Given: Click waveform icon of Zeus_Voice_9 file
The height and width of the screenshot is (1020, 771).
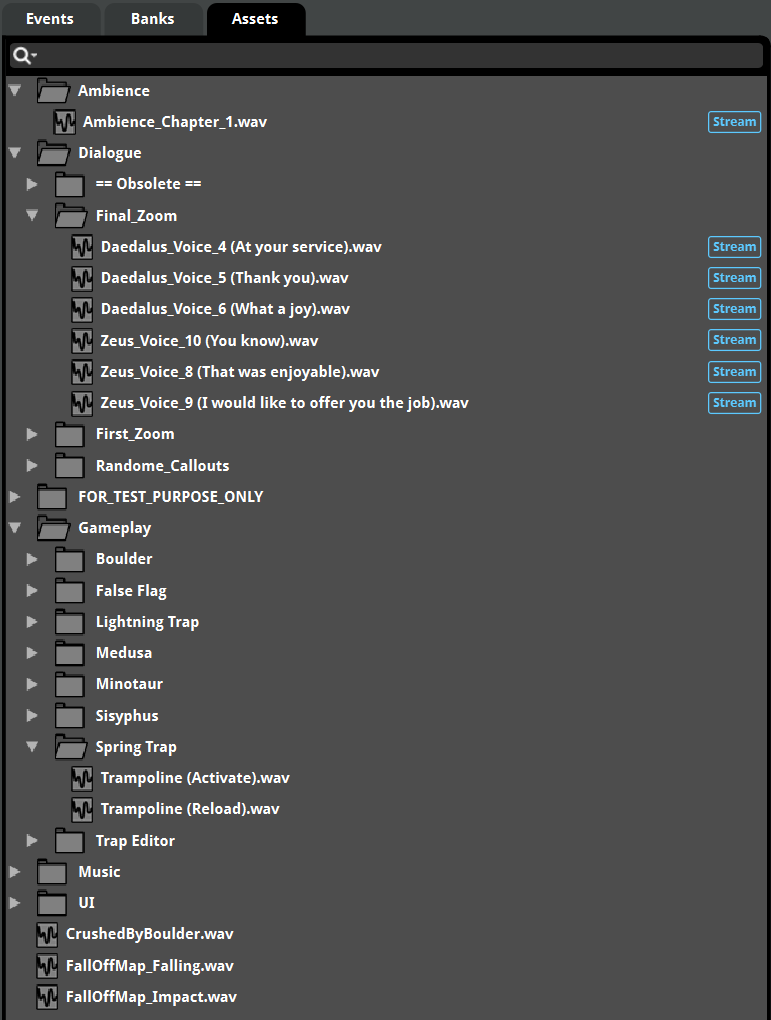Looking at the screenshot, I should [x=82, y=403].
